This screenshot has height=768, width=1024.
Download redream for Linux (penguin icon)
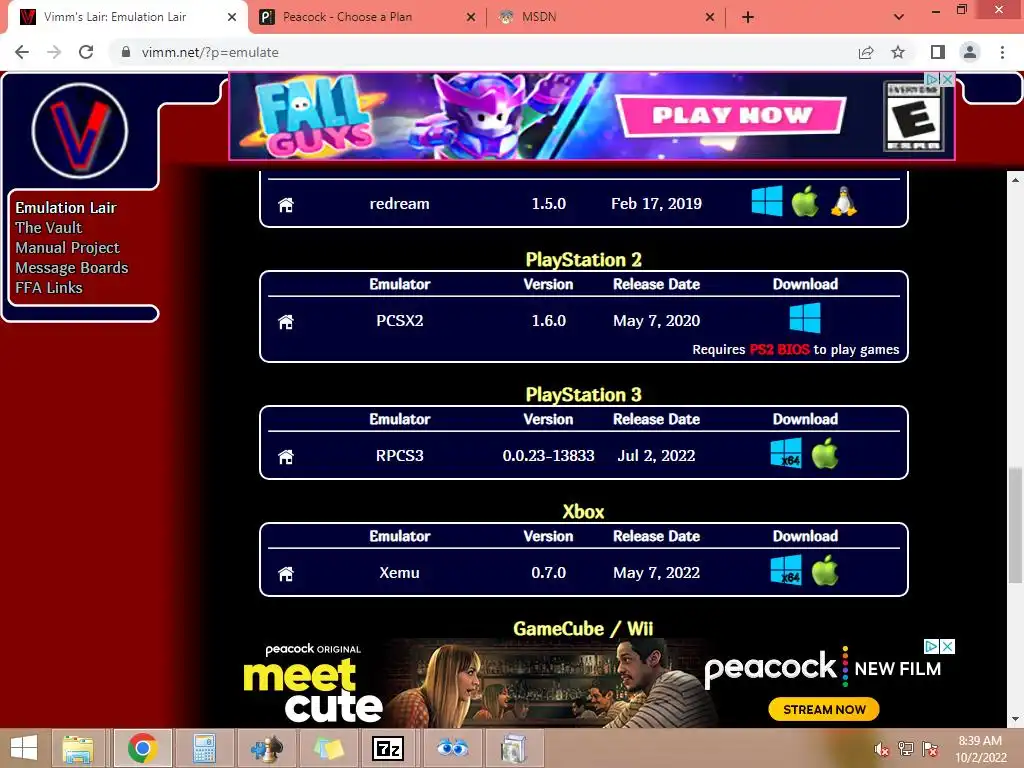click(x=843, y=200)
